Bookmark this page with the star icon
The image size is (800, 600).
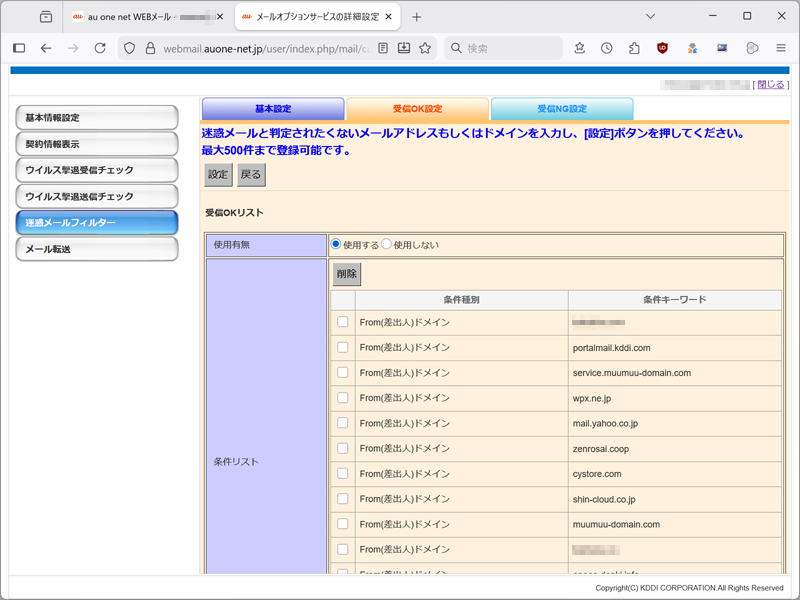click(x=425, y=48)
